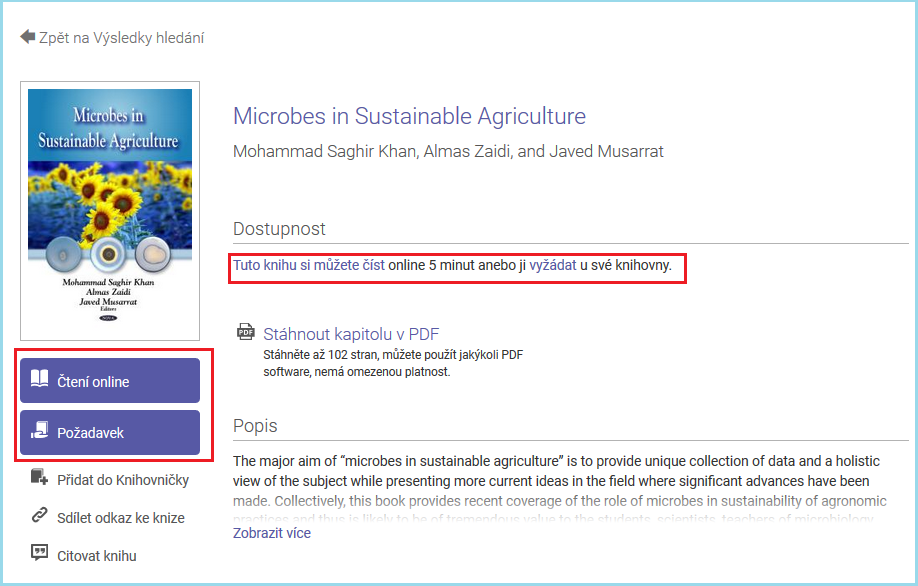Click the add to bookshelf icon
Image resolution: width=918 pixels, height=586 pixels.
(x=40, y=479)
